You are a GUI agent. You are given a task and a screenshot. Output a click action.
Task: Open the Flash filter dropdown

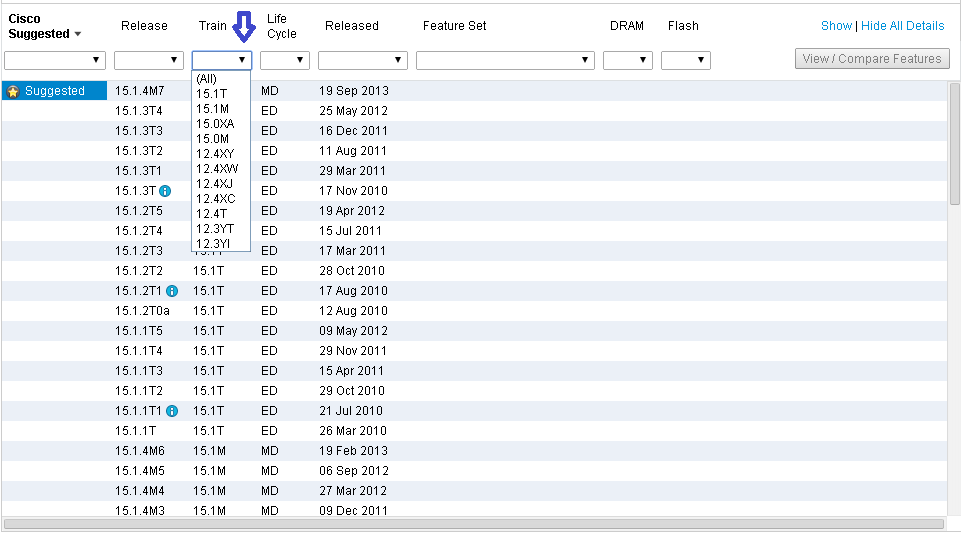click(686, 60)
